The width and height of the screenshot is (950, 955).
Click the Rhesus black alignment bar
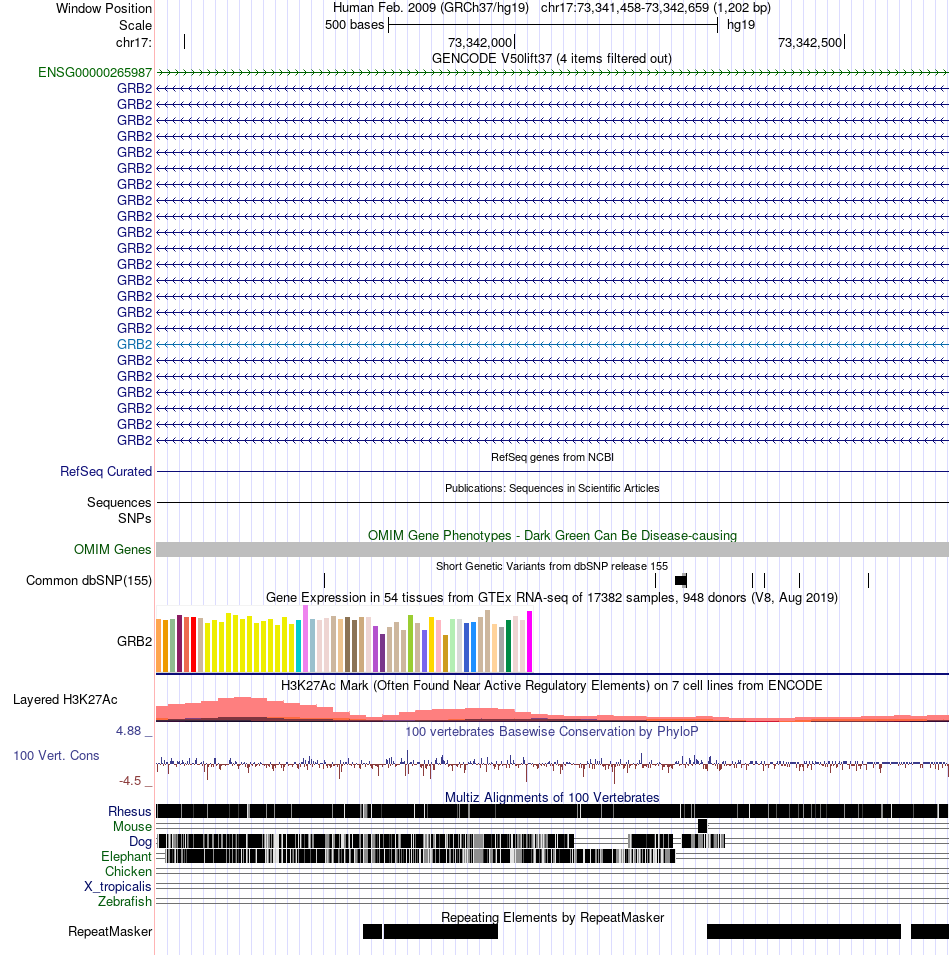[552, 811]
